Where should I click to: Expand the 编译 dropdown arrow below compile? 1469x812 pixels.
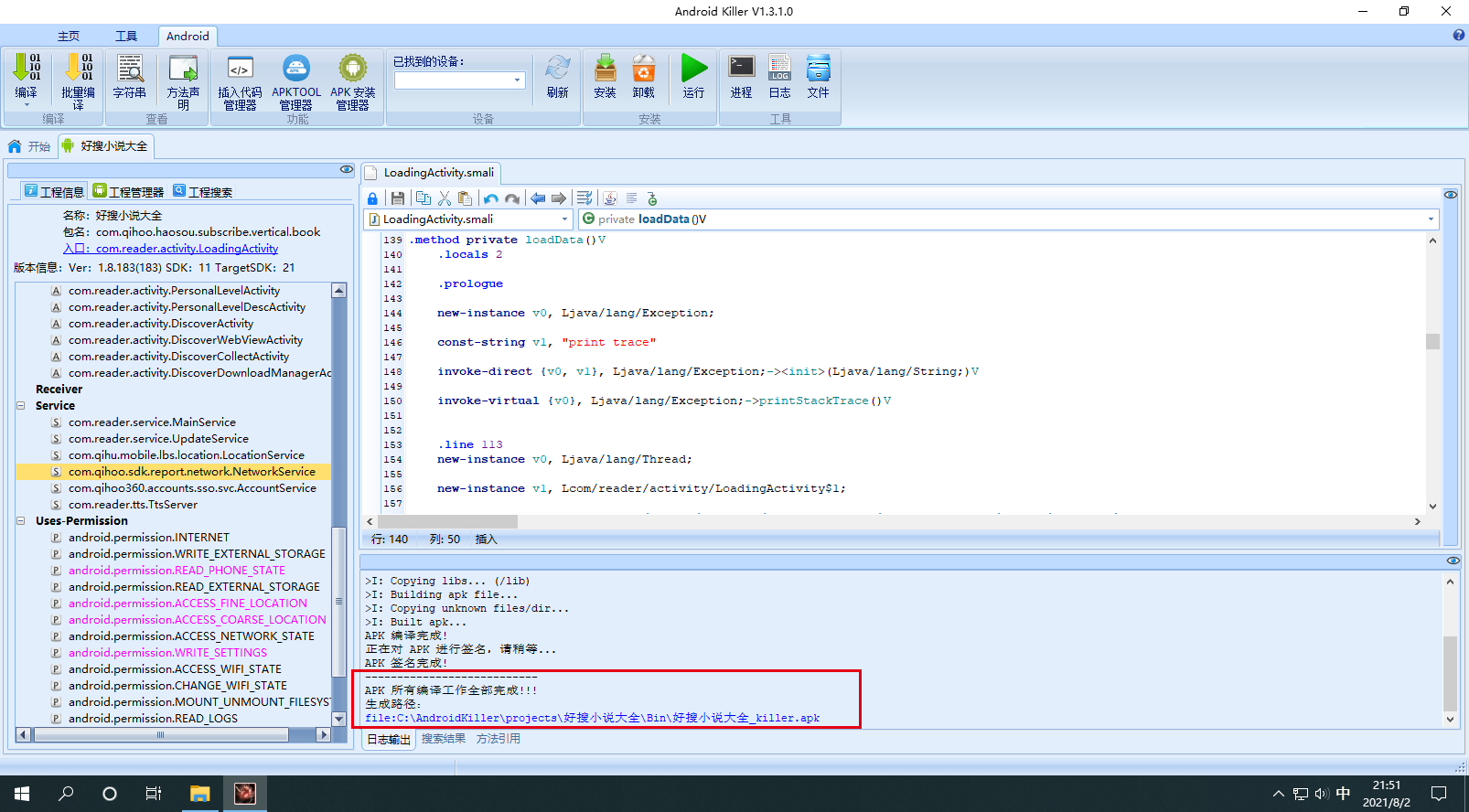coord(27,105)
